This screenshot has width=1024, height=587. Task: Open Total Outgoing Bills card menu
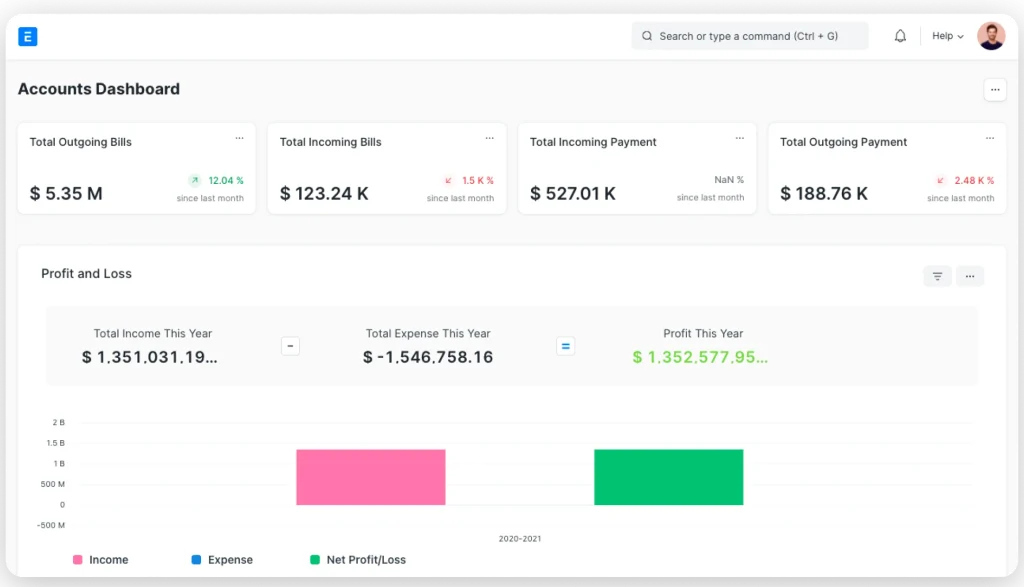[x=239, y=138]
